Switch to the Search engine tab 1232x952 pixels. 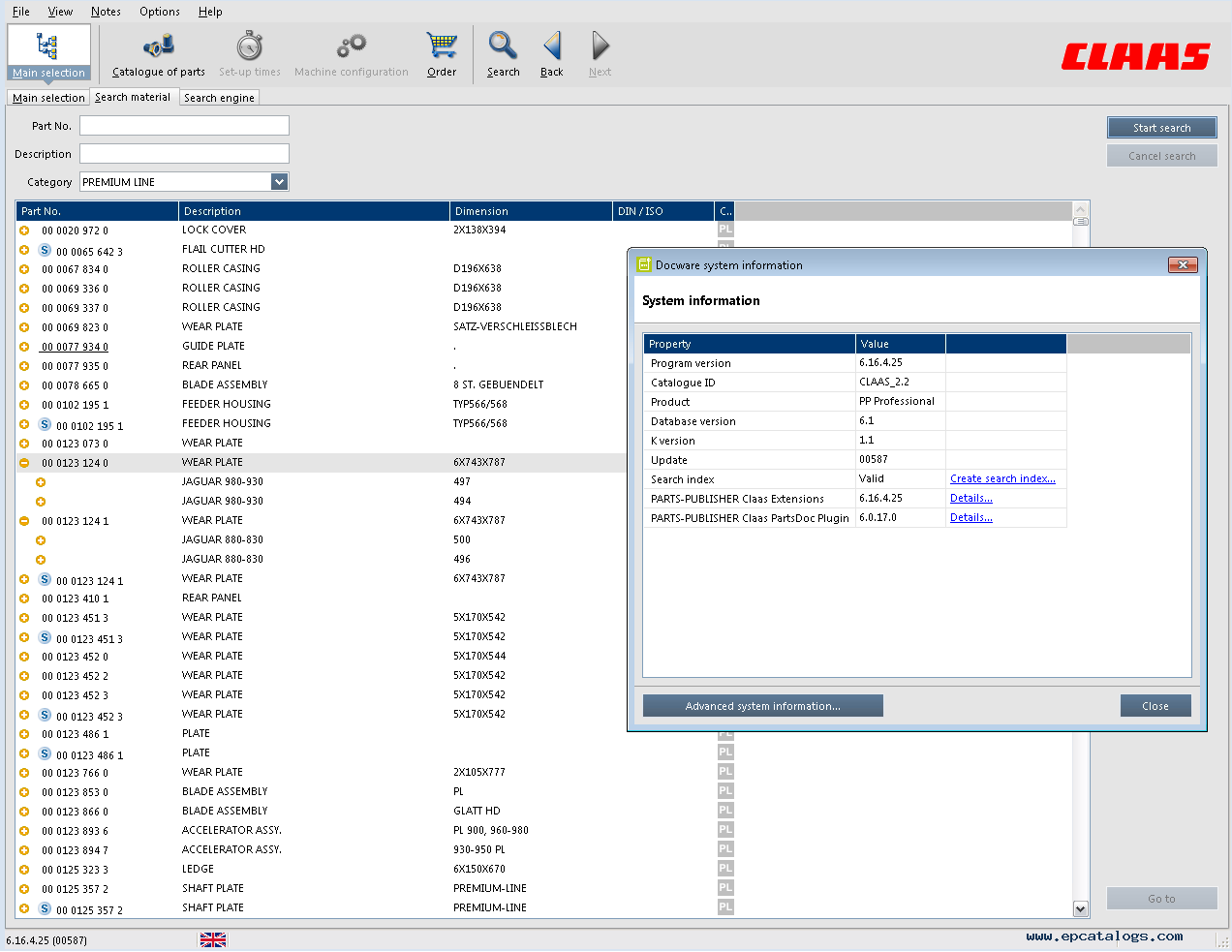pyautogui.click(x=220, y=98)
